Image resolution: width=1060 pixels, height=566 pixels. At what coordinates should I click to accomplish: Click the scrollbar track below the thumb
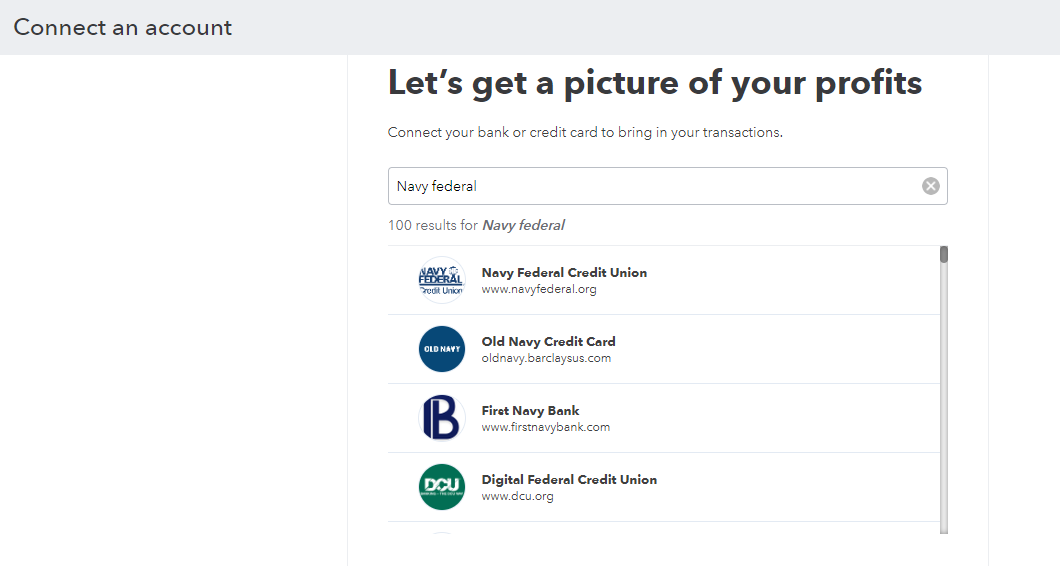(944, 399)
